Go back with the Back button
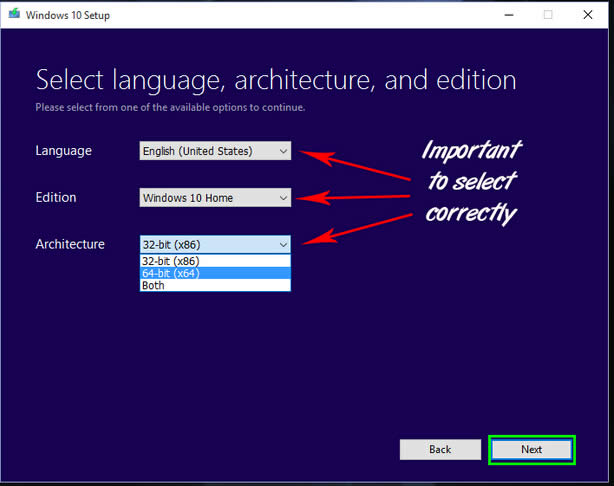This screenshot has width=614, height=486. 440,450
